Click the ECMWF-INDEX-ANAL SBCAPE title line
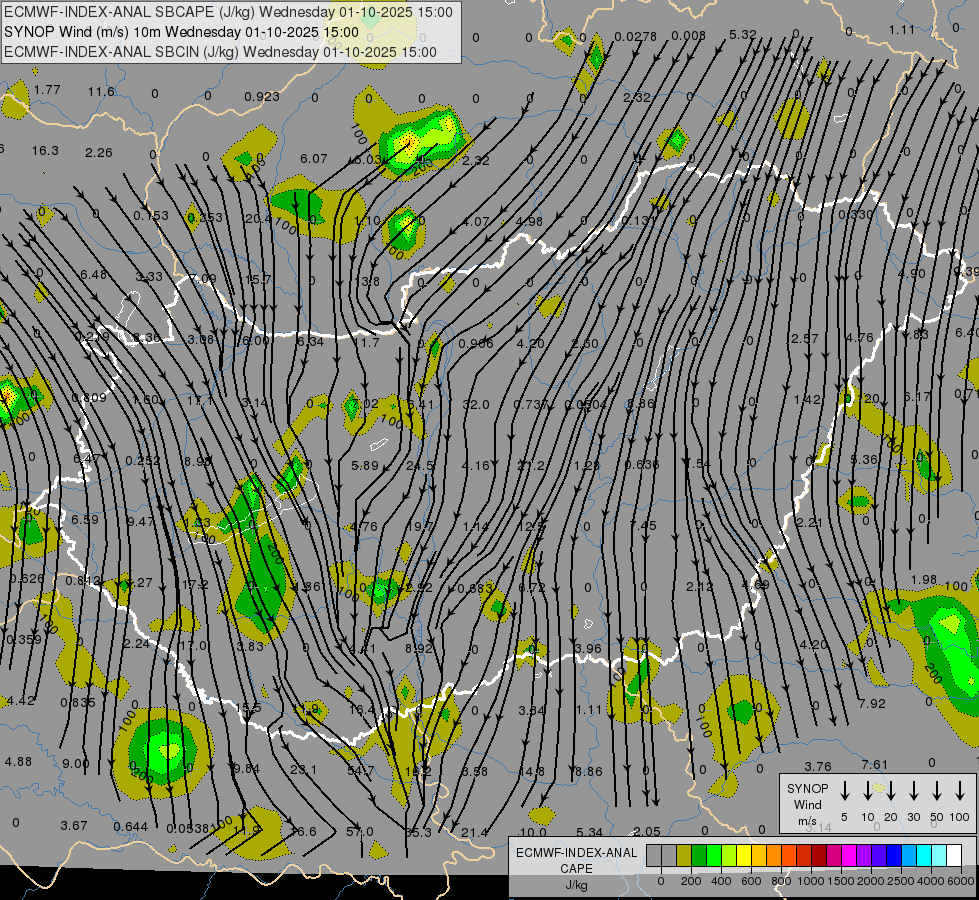This screenshot has height=900, width=979. click(228, 12)
